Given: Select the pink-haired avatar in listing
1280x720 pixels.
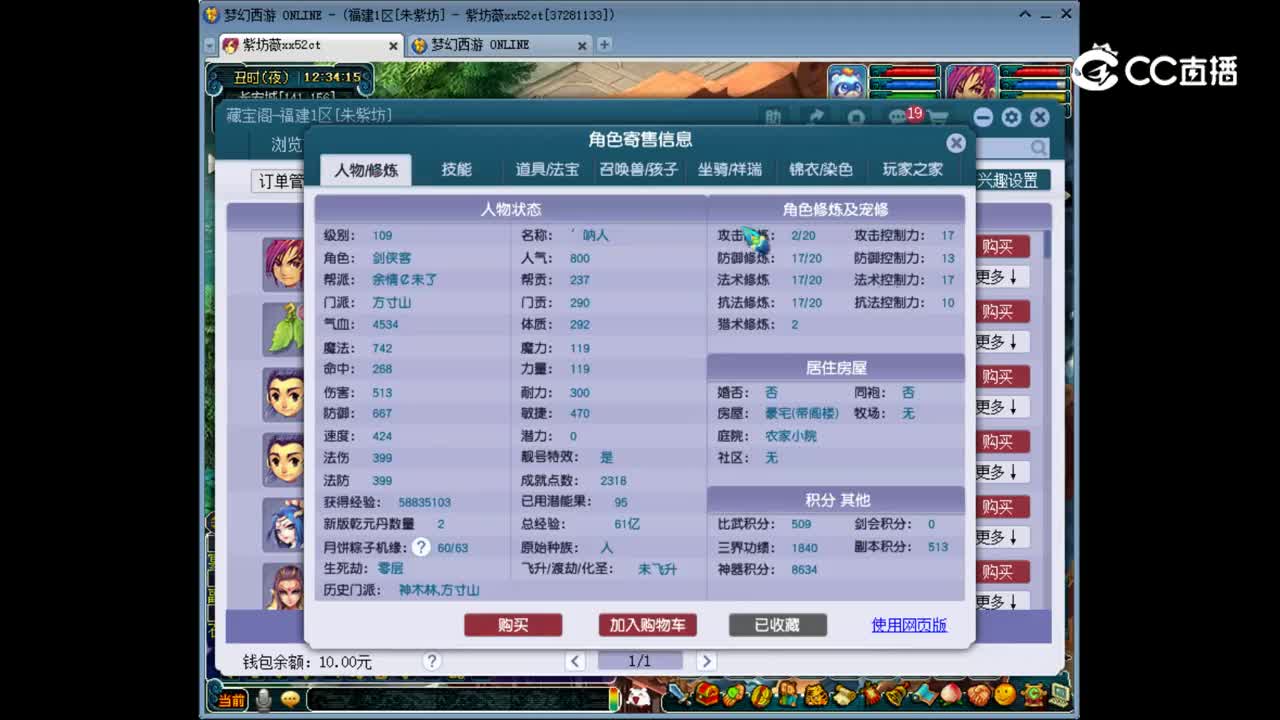Looking at the screenshot, I should pos(284,263).
